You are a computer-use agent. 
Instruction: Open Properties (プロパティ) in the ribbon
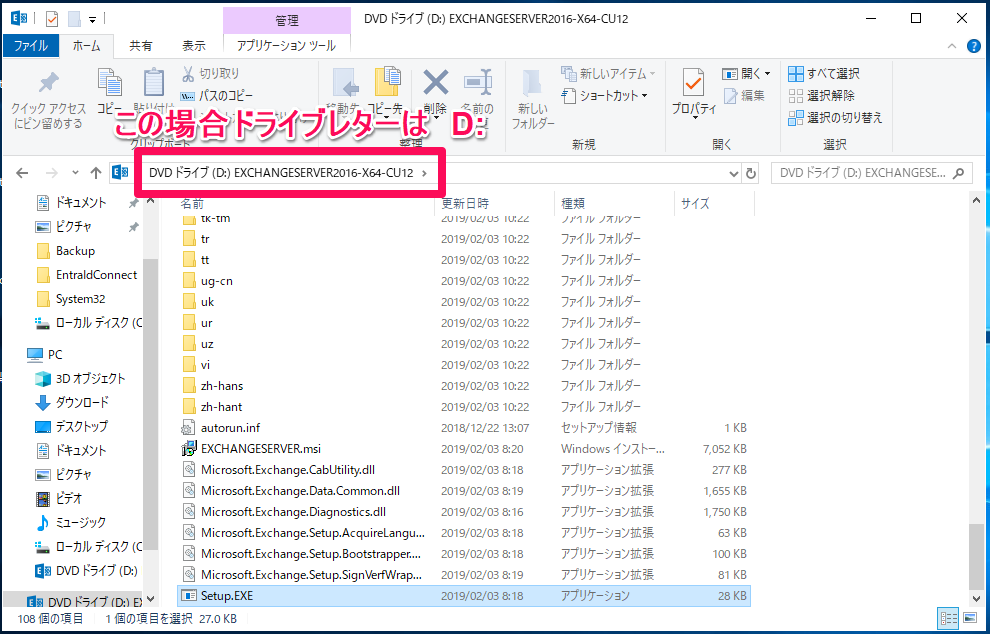693,93
